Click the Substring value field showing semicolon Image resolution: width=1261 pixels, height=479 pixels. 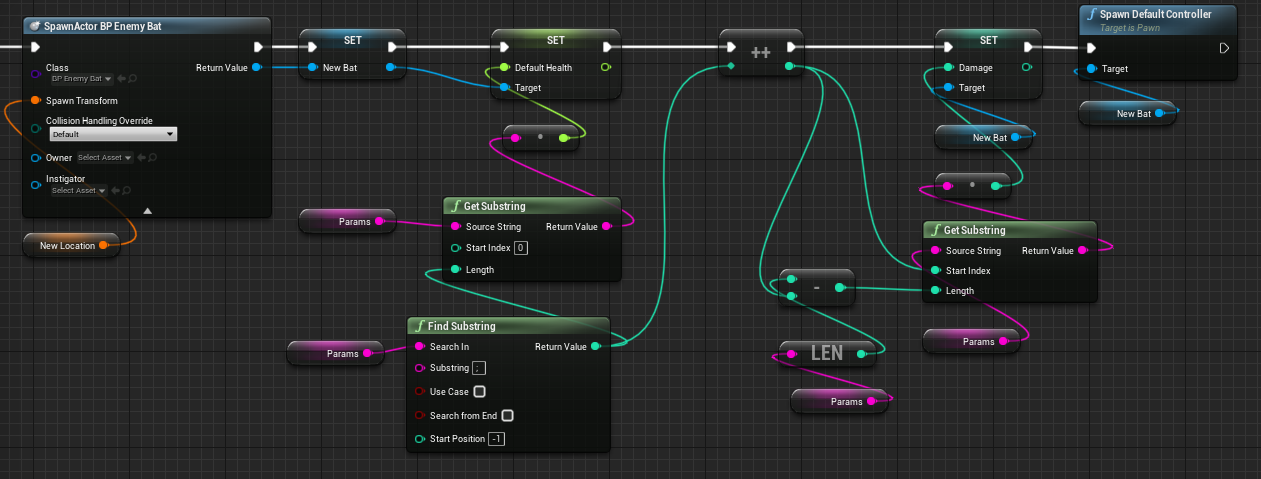(478, 368)
